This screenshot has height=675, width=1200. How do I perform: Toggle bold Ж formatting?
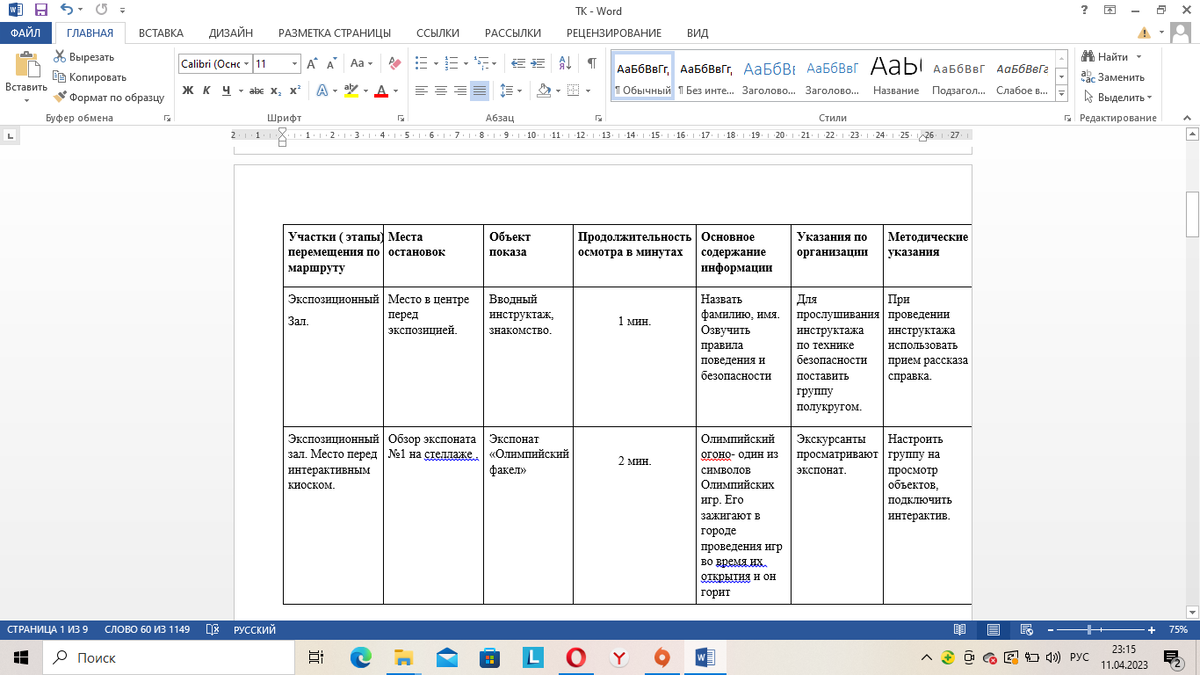pyautogui.click(x=187, y=90)
